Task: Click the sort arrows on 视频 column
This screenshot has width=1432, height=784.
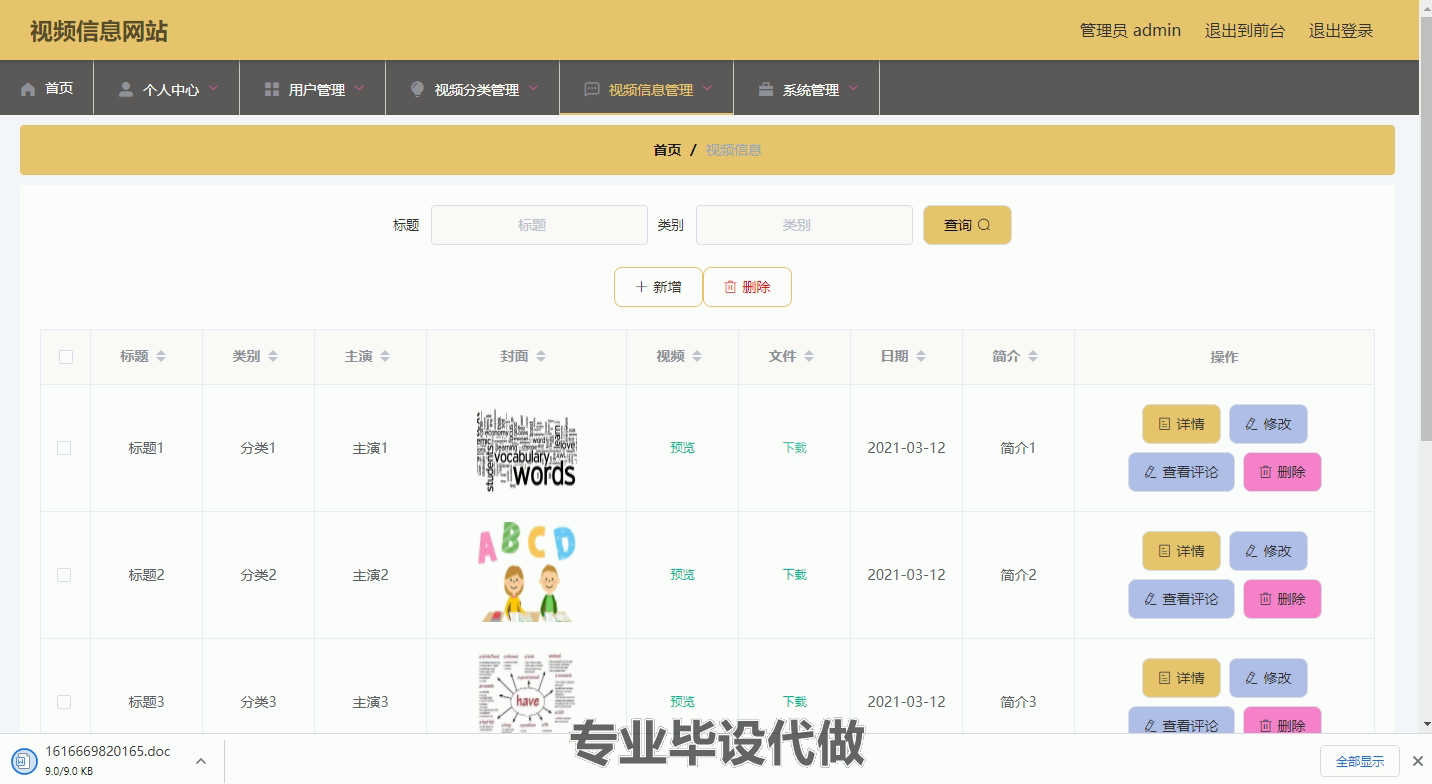Action: tap(697, 357)
